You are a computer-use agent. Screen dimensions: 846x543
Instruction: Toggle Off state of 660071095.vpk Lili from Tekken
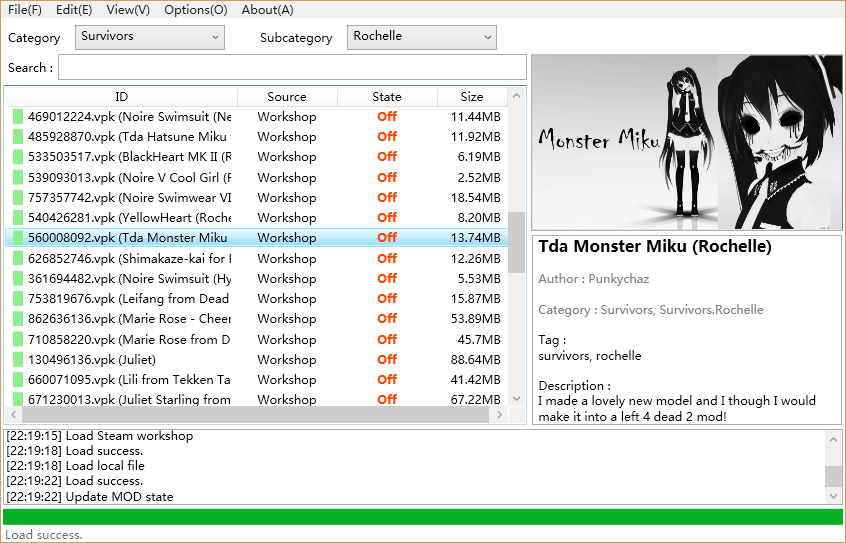[x=387, y=379]
